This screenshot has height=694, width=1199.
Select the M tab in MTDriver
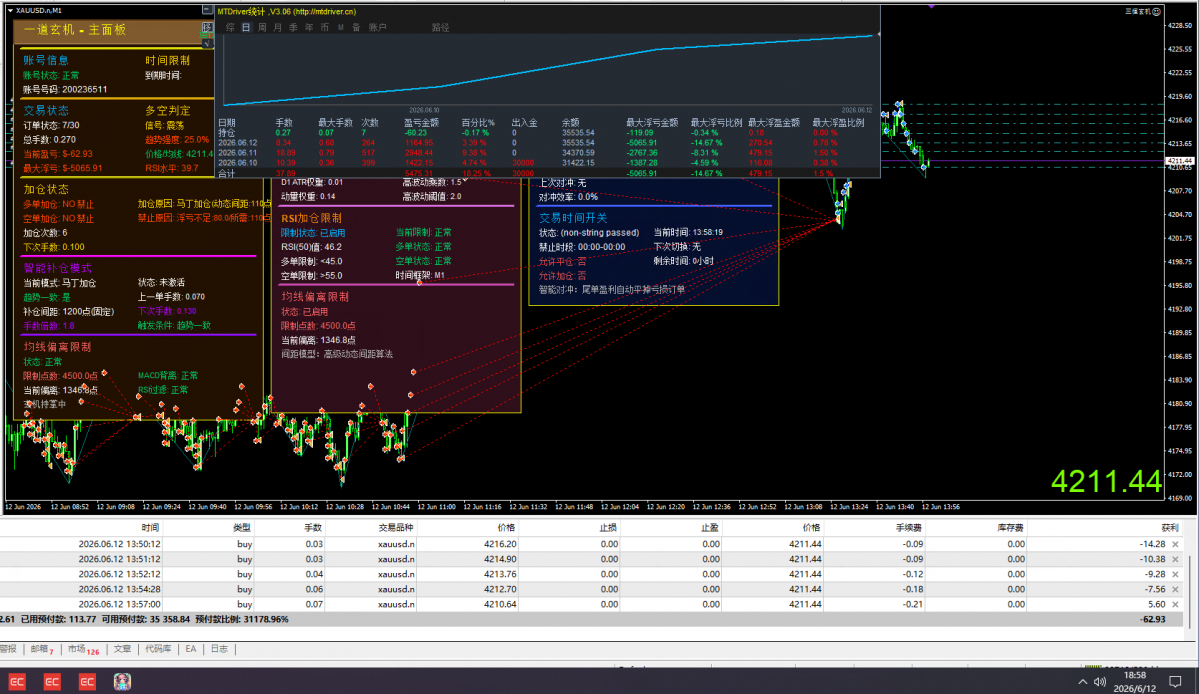pos(341,28)
